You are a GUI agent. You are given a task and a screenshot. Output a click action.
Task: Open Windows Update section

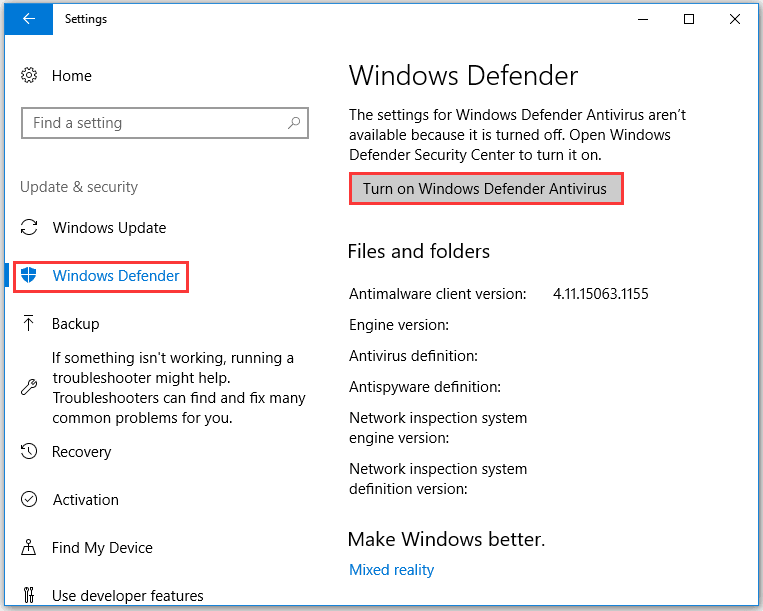(x=109, y=228)
